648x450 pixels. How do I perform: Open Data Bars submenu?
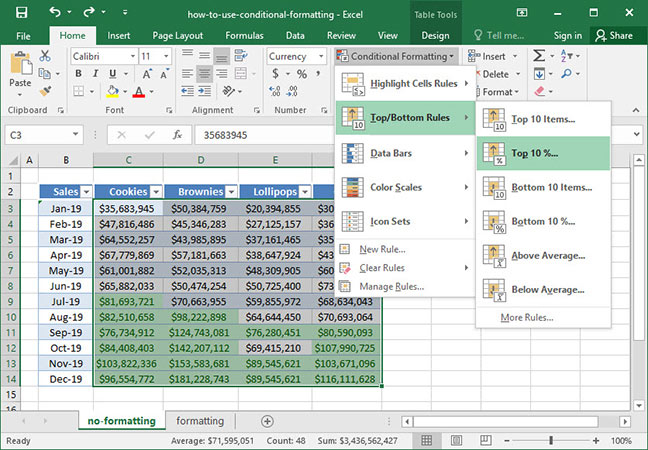[x=405, y=153]
